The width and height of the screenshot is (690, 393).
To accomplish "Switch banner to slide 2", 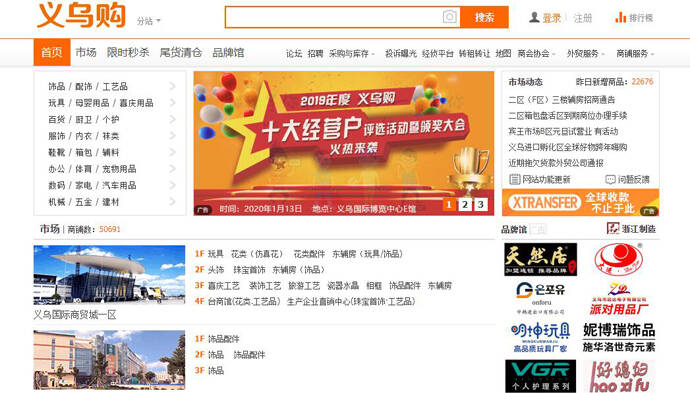I will tap(465, 204).
